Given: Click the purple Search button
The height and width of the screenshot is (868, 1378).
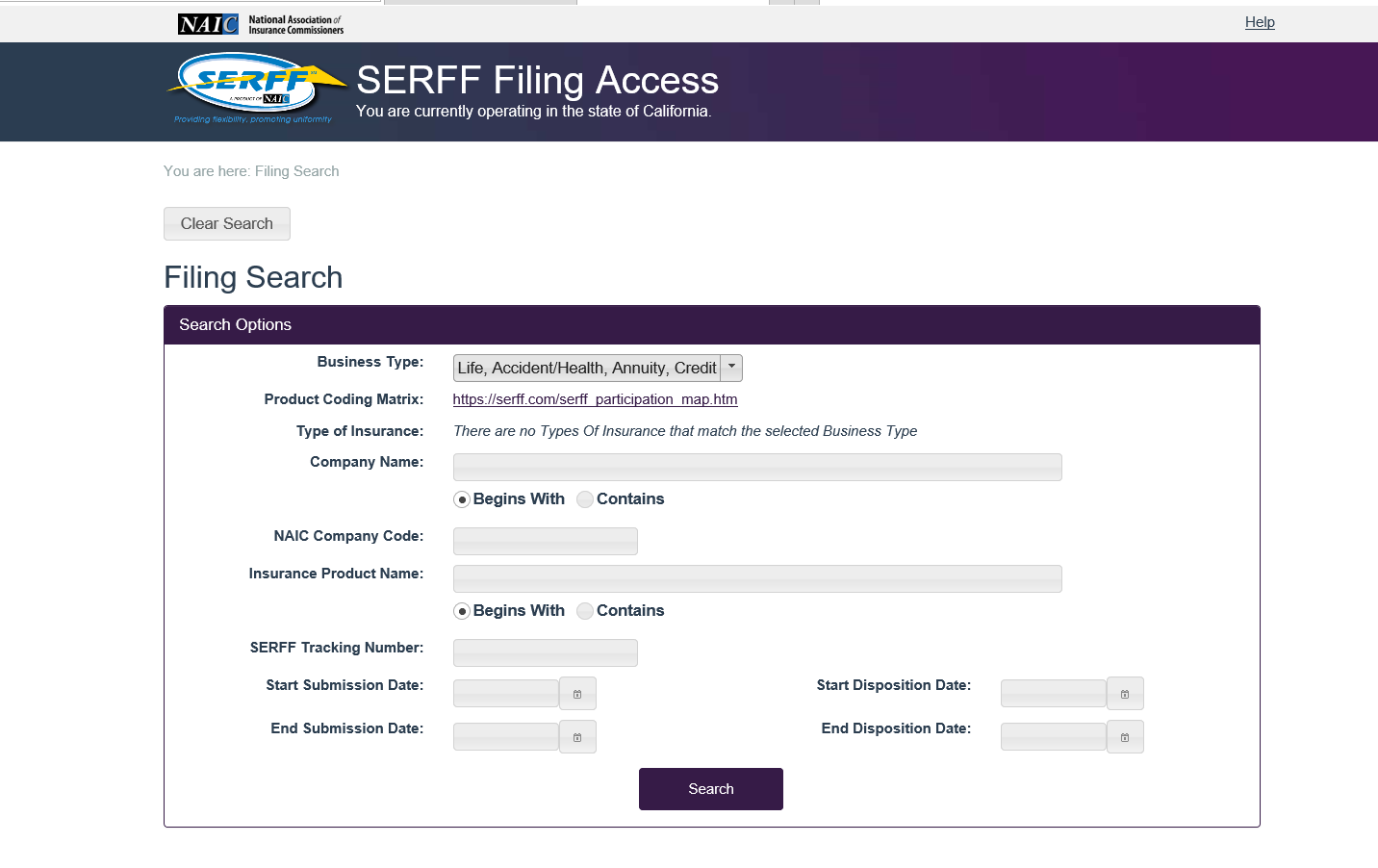Looking at the screenshot, I should [x=711, y=789].
